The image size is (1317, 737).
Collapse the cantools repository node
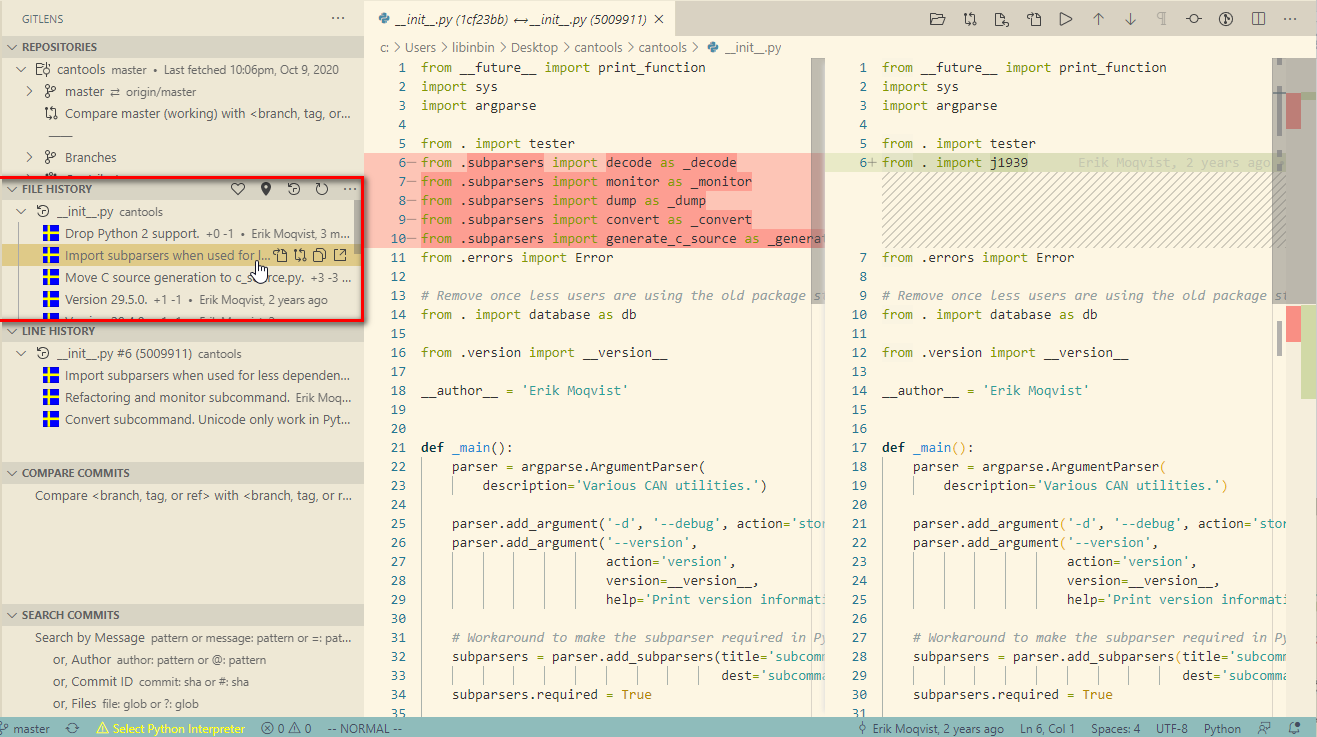(x=22, y=70)
